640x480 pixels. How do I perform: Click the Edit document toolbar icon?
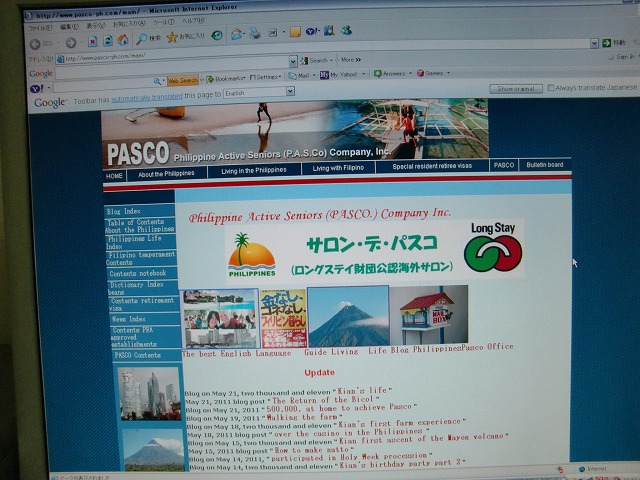[x=273, y=33]
